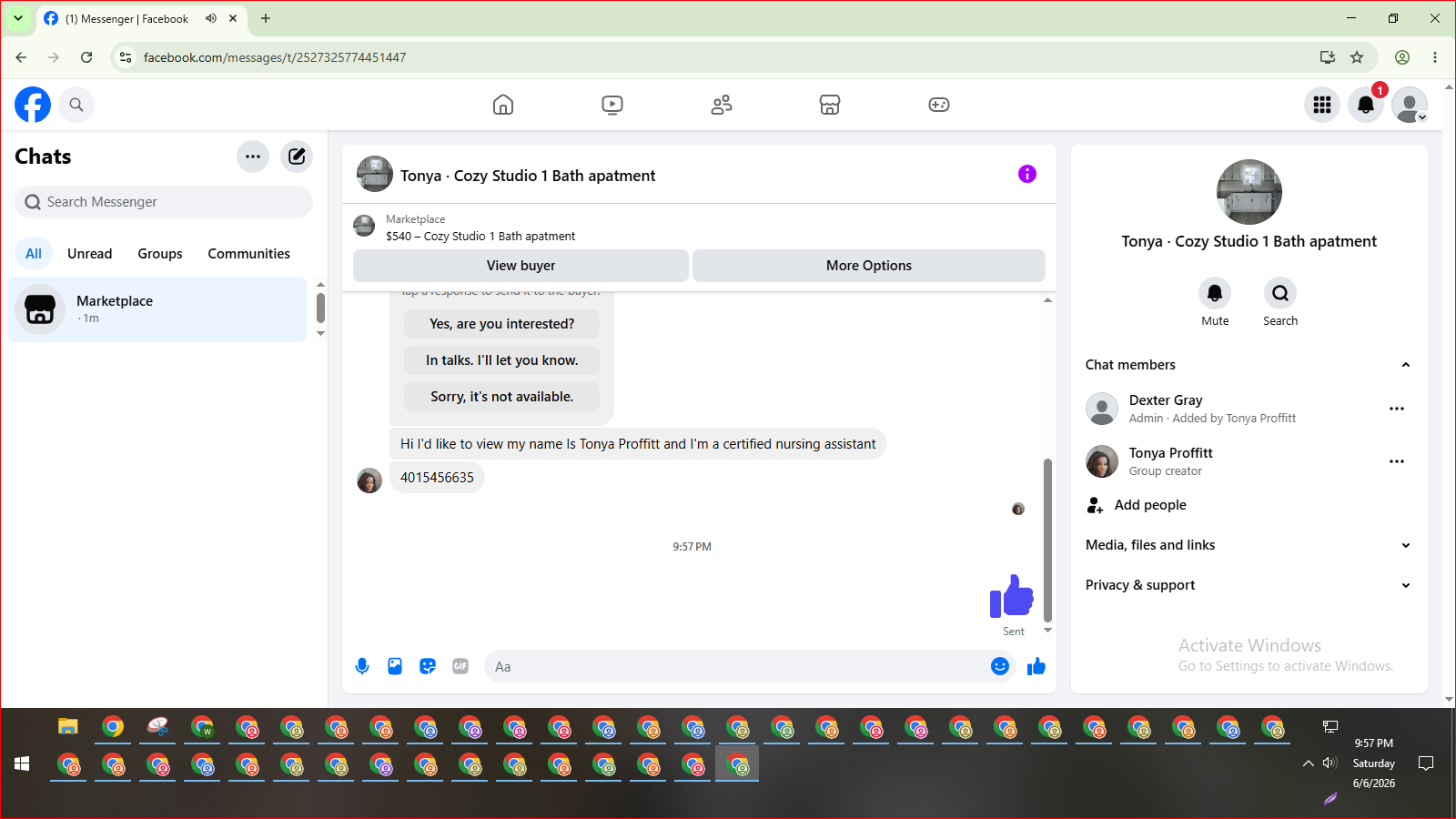This screenshot has width=1456, height=819.
Task: Expand Privacy & support section
Action: 1249,585
